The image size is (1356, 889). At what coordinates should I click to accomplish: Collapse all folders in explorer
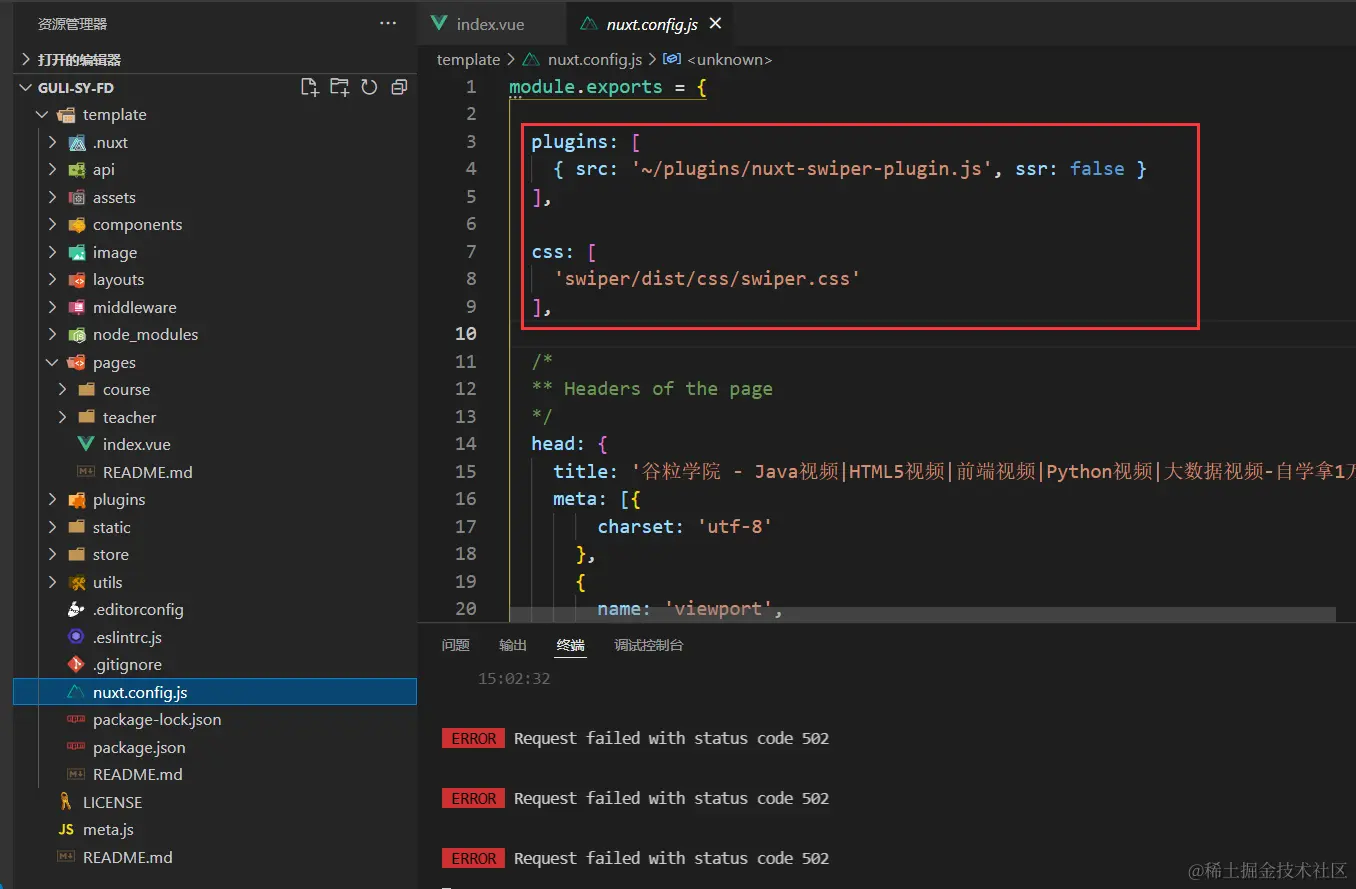(399, 87)
